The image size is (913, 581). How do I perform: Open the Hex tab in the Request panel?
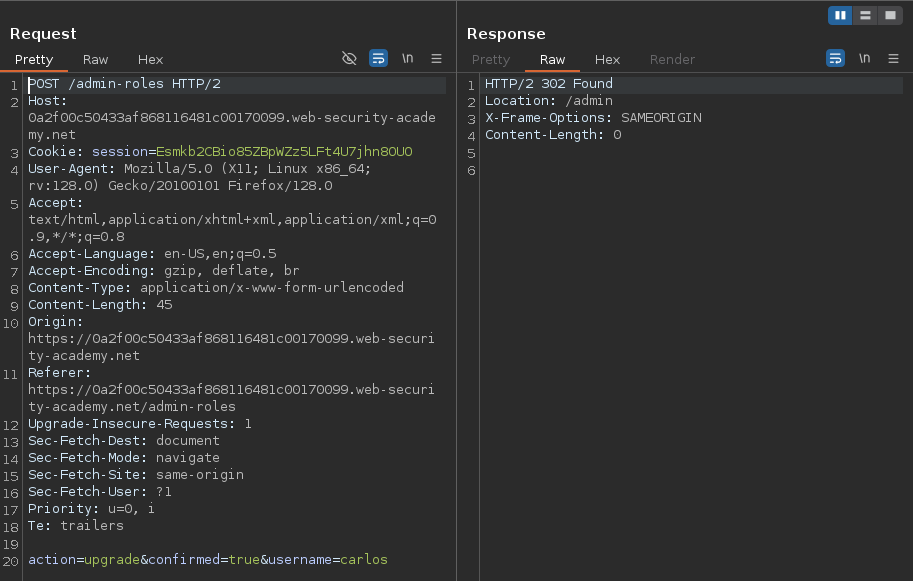(150, 60)
